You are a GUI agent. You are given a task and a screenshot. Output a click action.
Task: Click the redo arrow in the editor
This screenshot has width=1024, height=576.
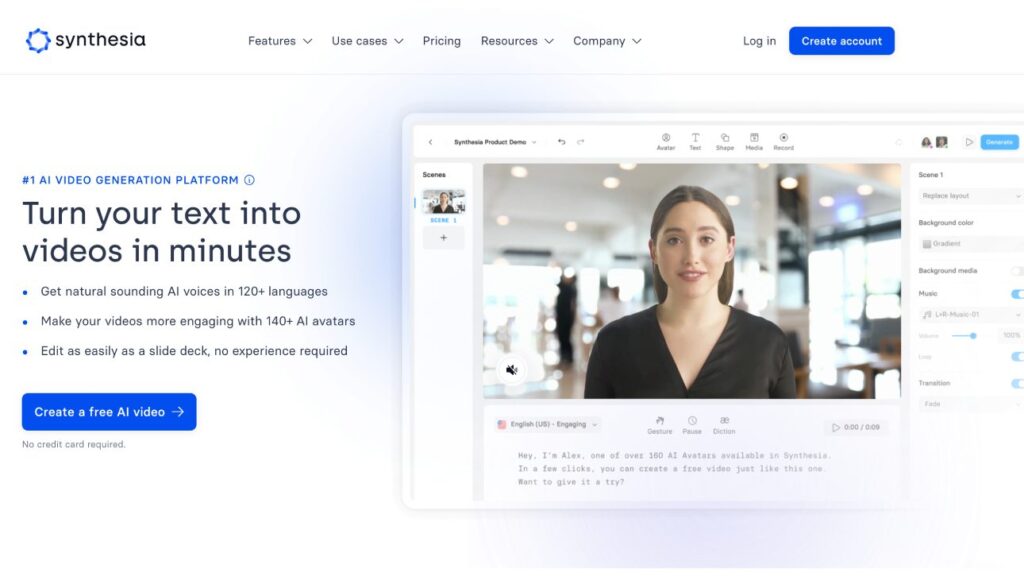tap(581, 142)
